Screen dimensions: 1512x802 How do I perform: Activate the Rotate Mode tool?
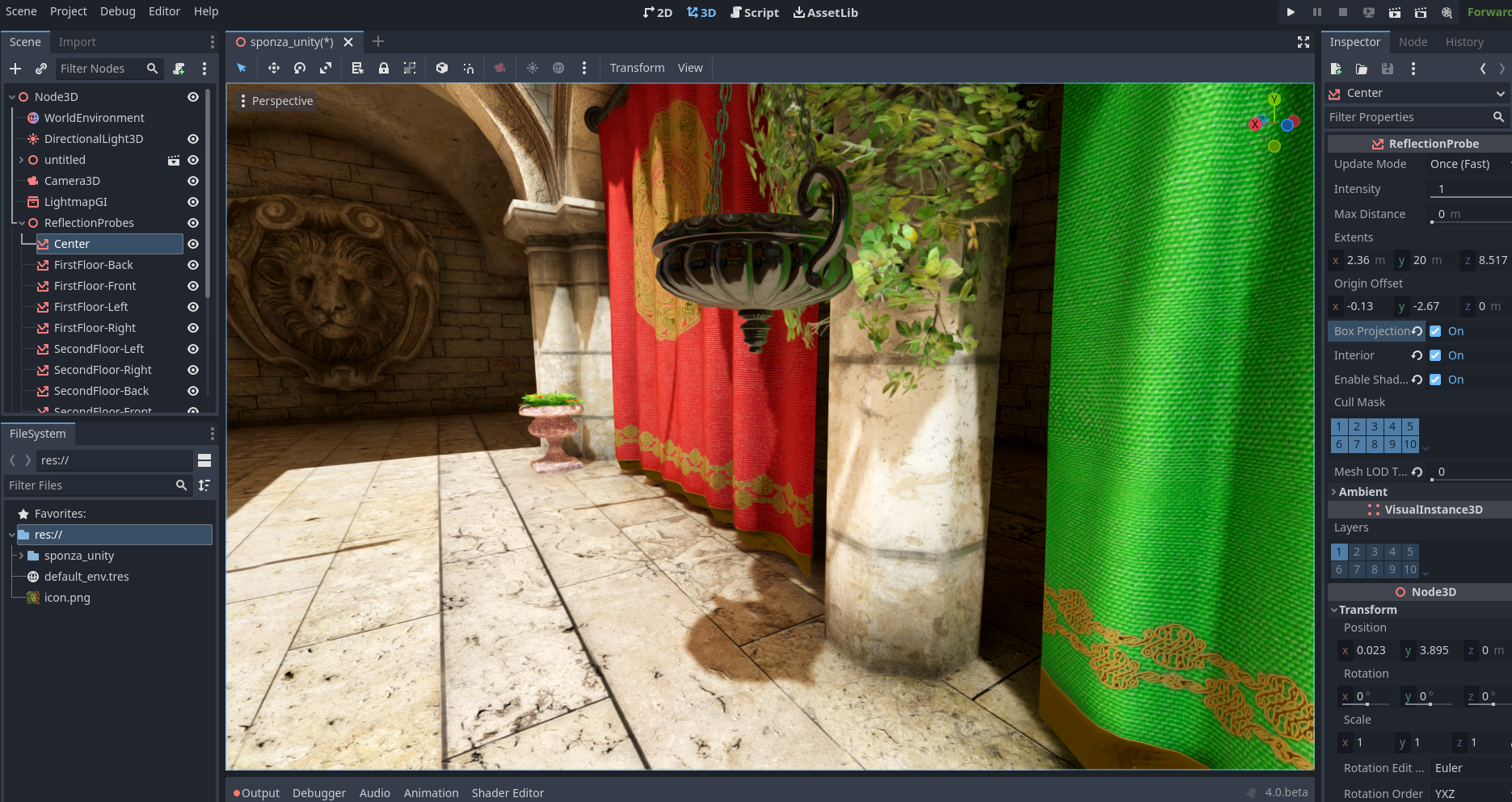pos(300,68)
